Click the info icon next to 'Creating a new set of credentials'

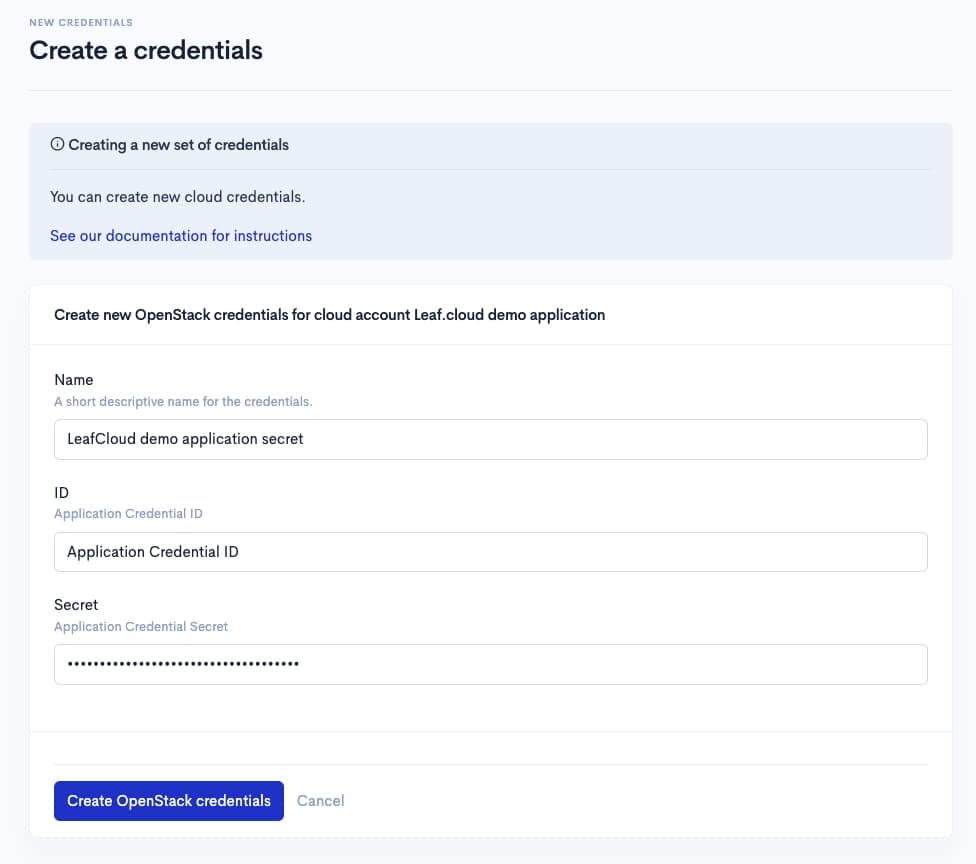coord(57,144)
